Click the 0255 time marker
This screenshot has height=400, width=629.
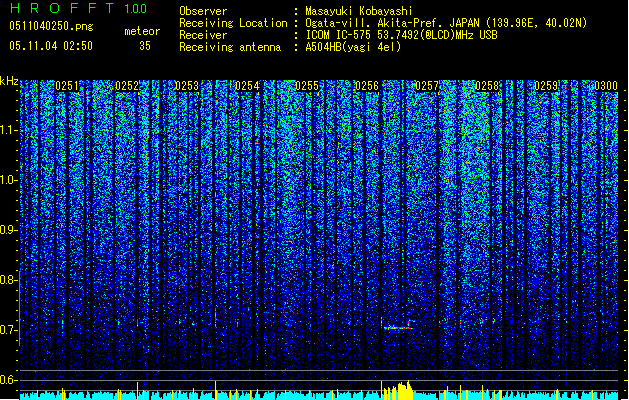pyautogui.click(x=307, y=86)
